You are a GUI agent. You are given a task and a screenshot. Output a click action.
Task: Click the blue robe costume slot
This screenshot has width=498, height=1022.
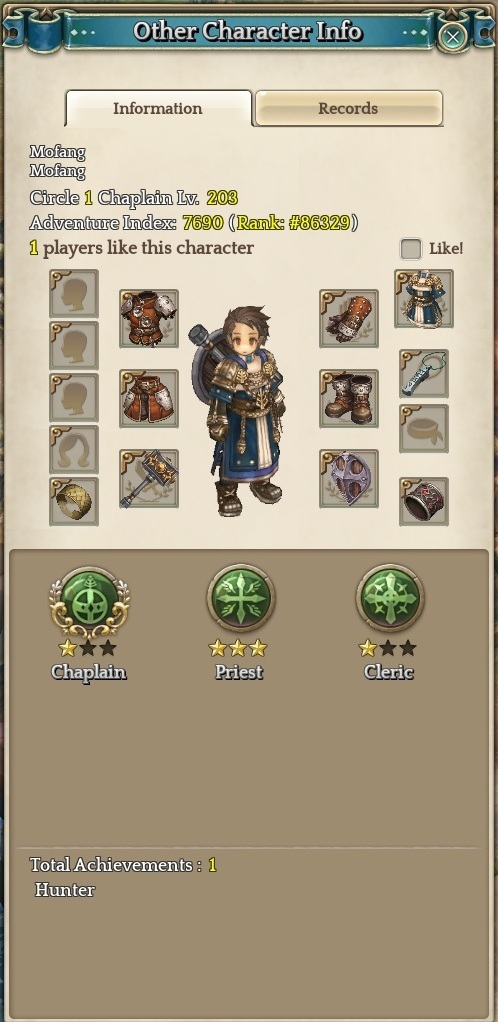424,299
